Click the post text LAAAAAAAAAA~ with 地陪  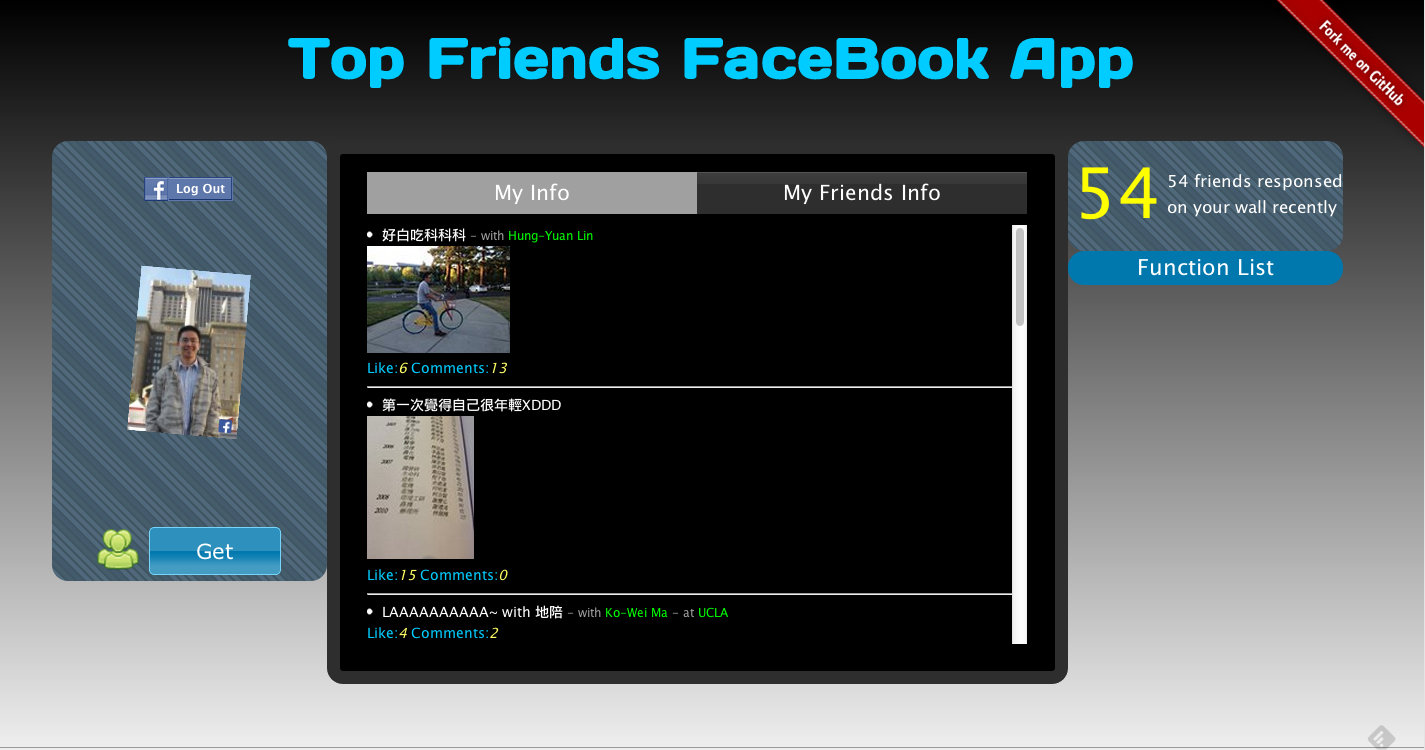472,612
